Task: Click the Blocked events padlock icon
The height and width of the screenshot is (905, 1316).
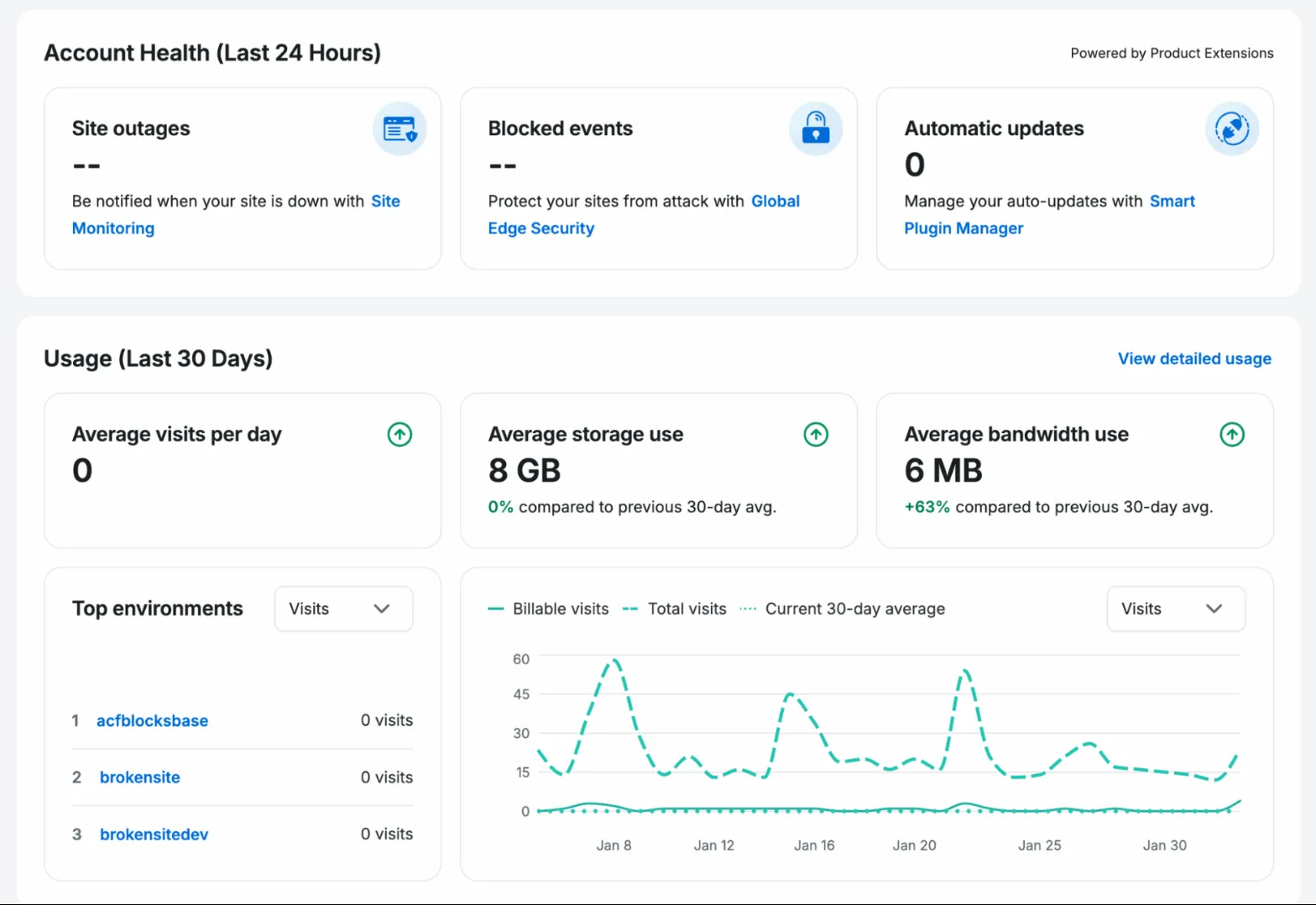Action: 816,129
